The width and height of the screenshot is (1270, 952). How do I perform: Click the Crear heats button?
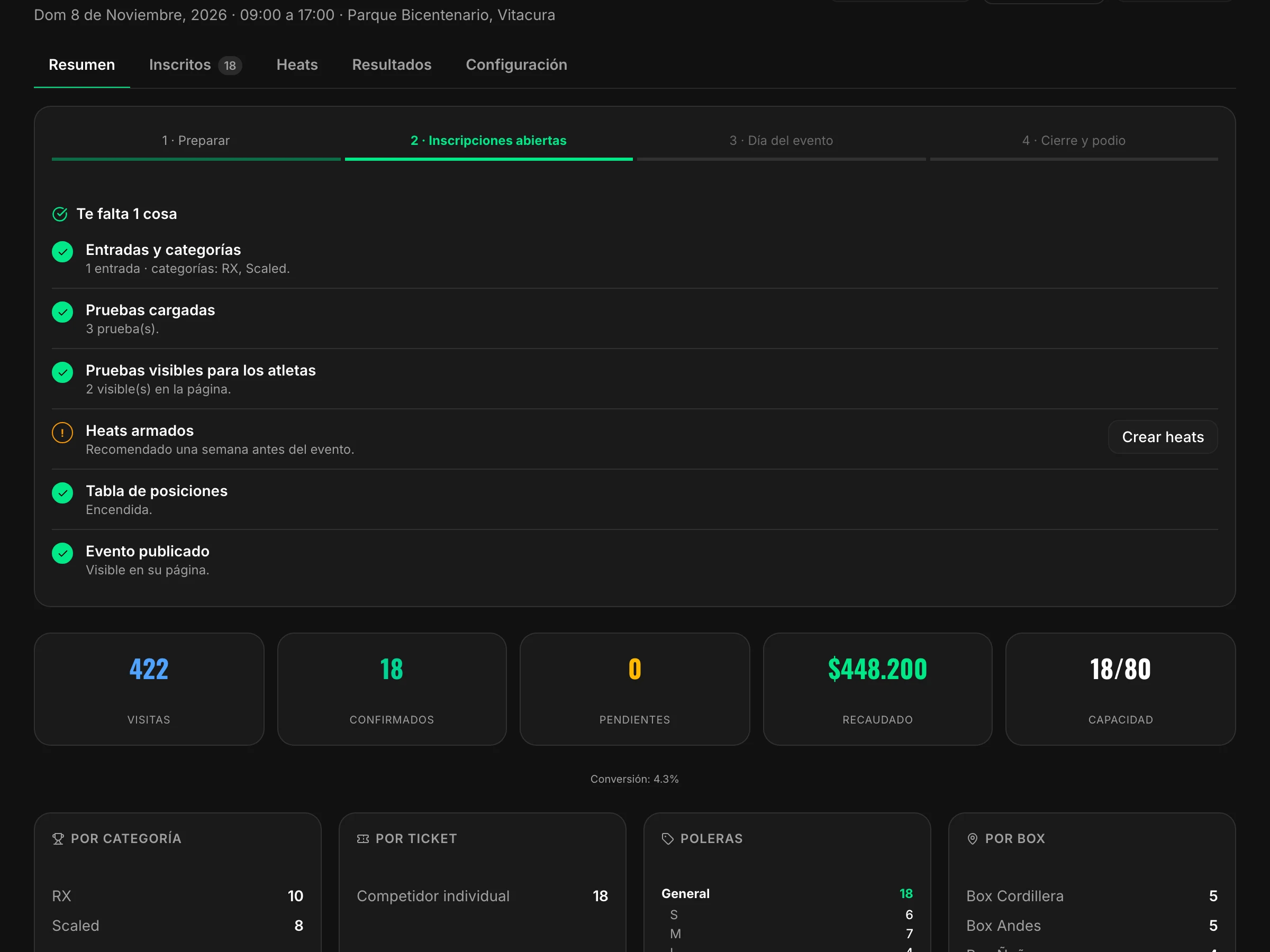tap(1163, 437)
